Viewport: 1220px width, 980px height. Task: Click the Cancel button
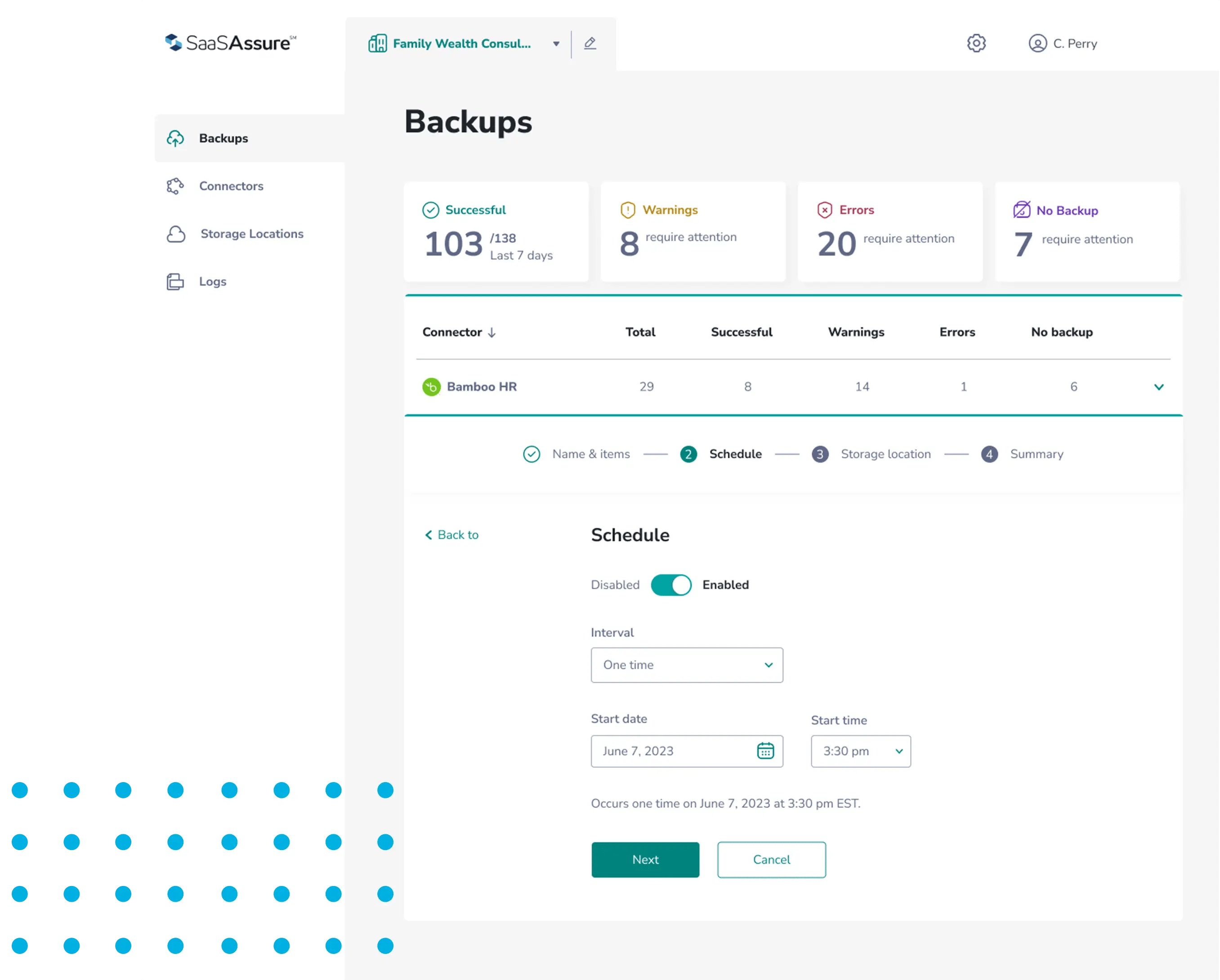(772, 860)
